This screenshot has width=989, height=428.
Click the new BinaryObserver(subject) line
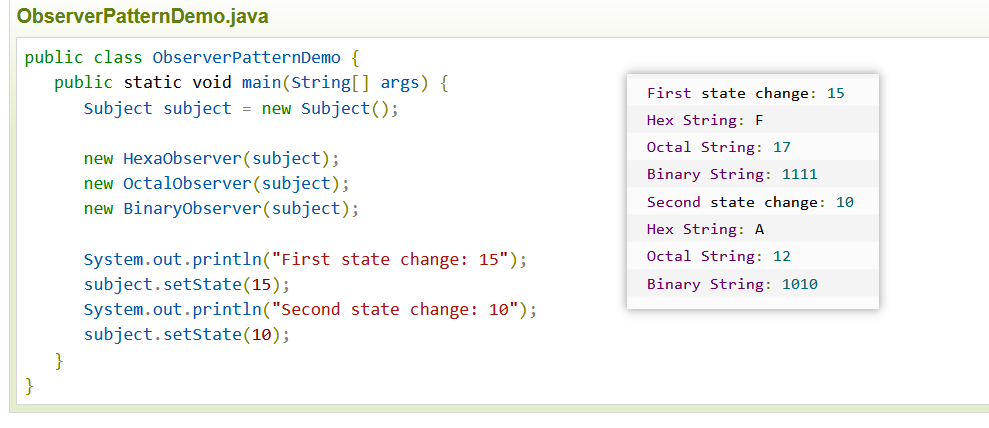(x=221, y=209)
